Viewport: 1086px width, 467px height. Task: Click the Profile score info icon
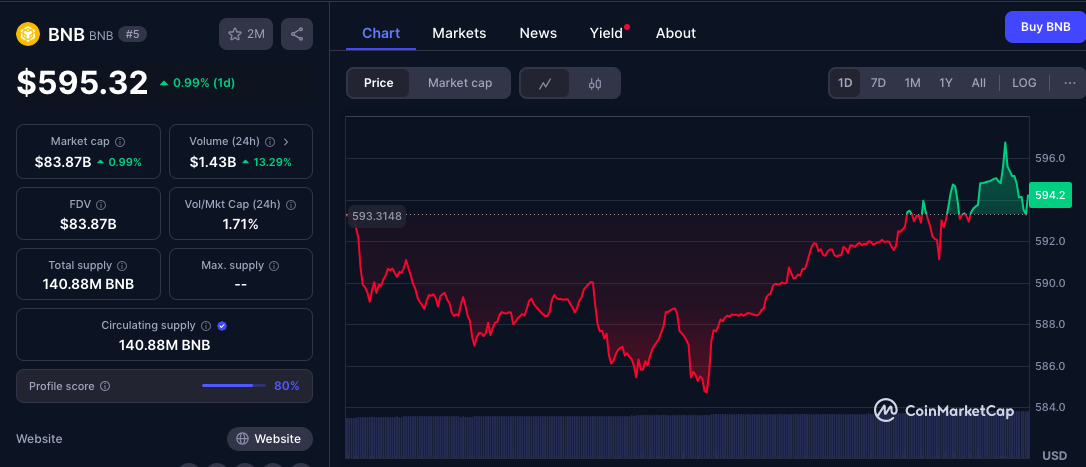(105, 386)
